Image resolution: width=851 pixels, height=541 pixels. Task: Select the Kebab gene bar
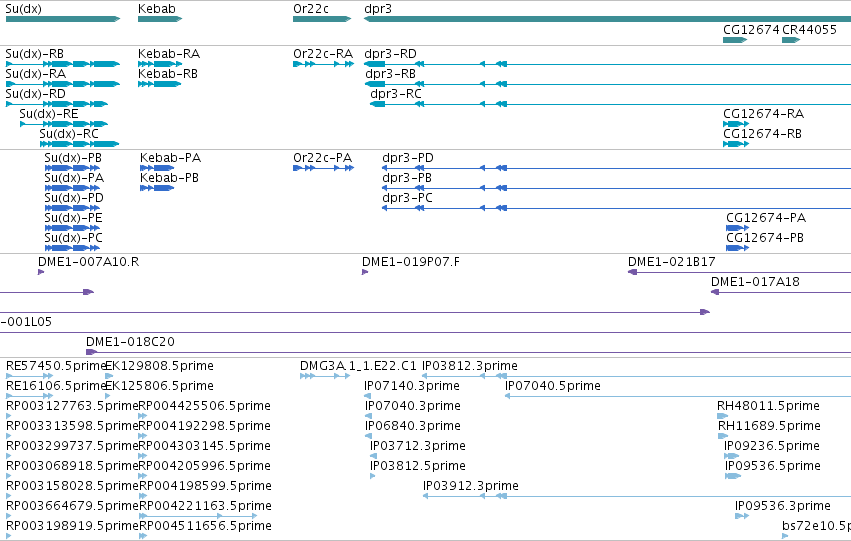coord(160,19)
